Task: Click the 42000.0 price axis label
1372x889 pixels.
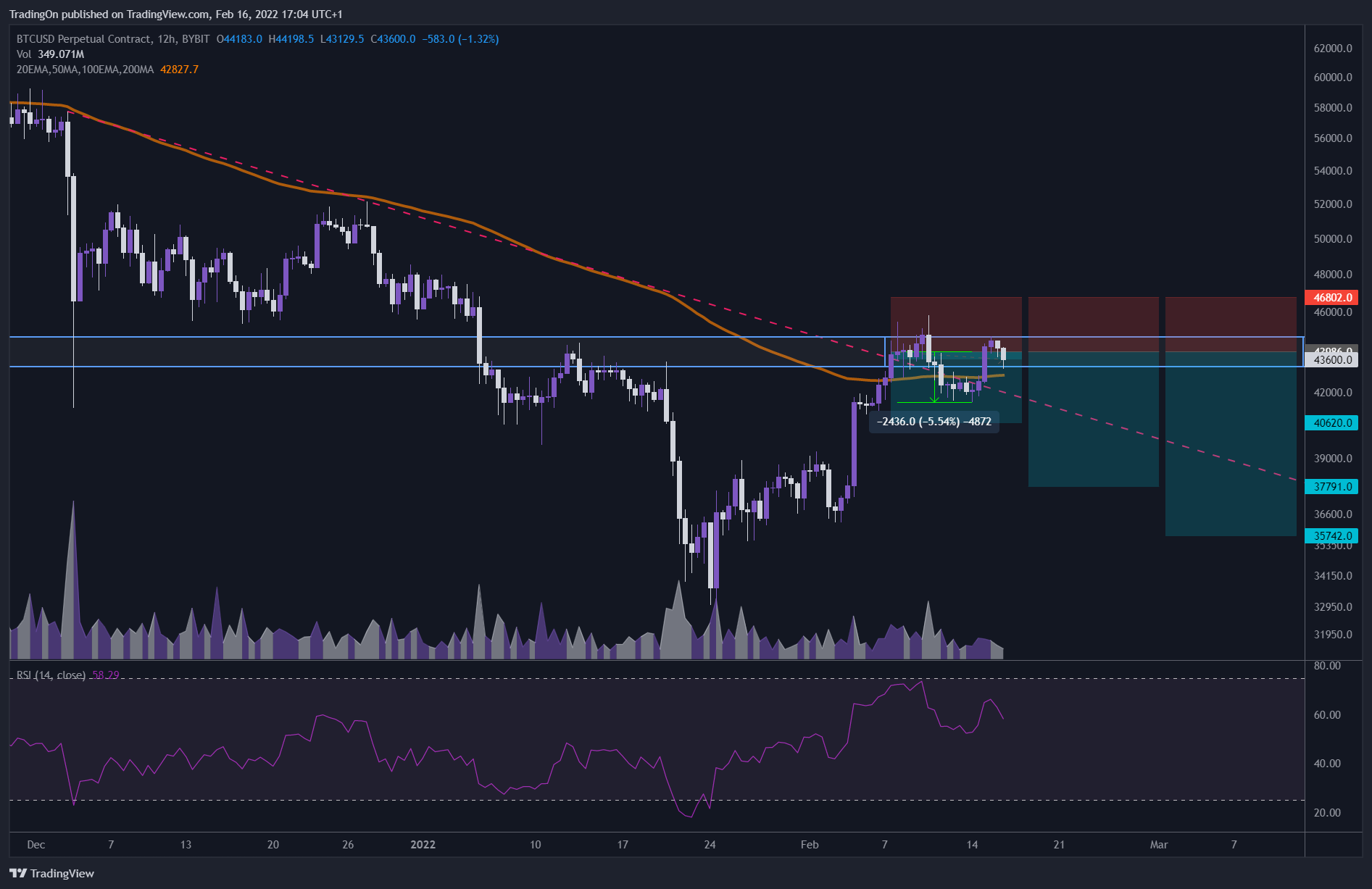Action: (1333, 393)
